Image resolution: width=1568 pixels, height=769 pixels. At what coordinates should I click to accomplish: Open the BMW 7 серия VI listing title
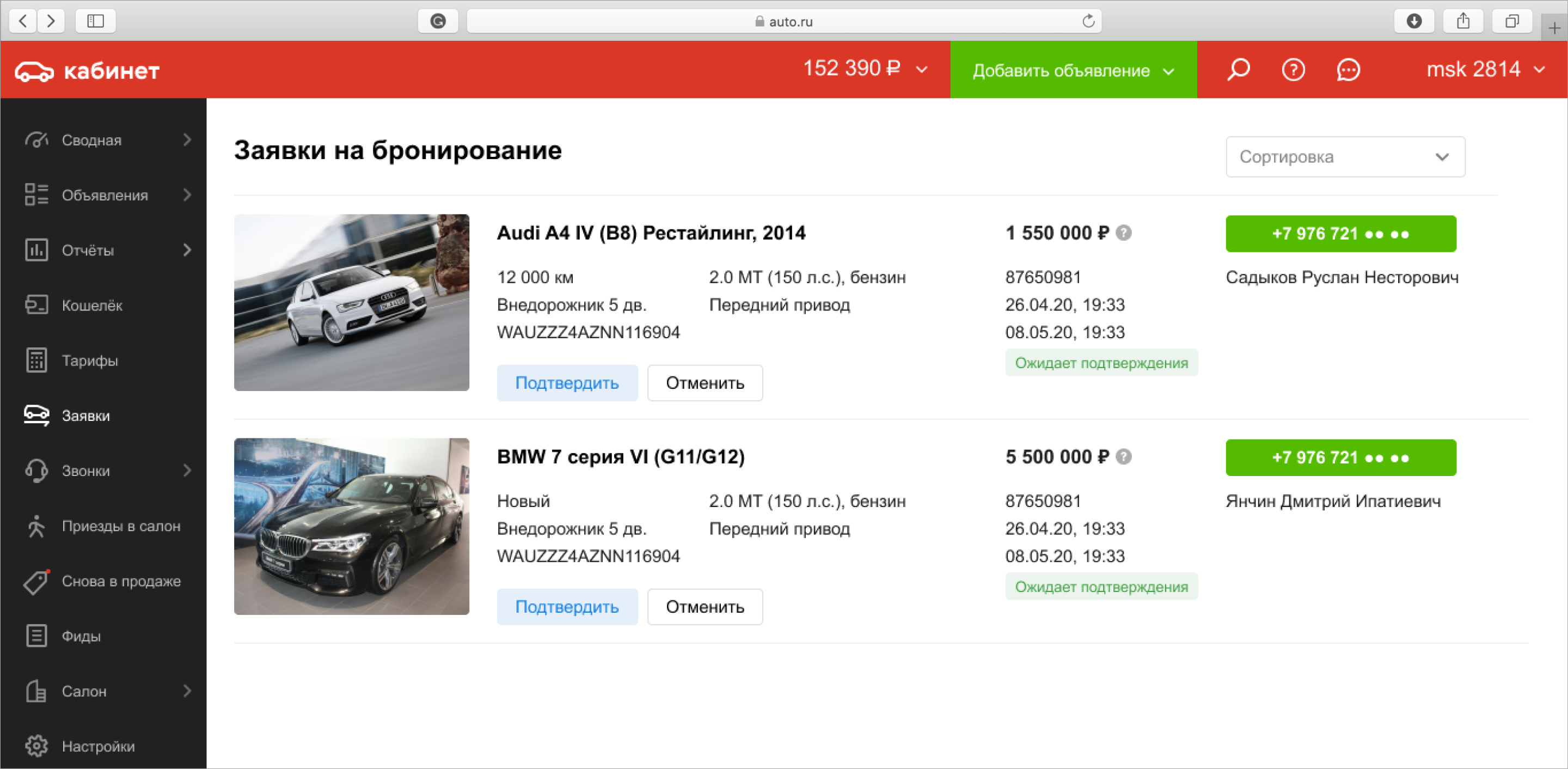click(x=620, y=456)
